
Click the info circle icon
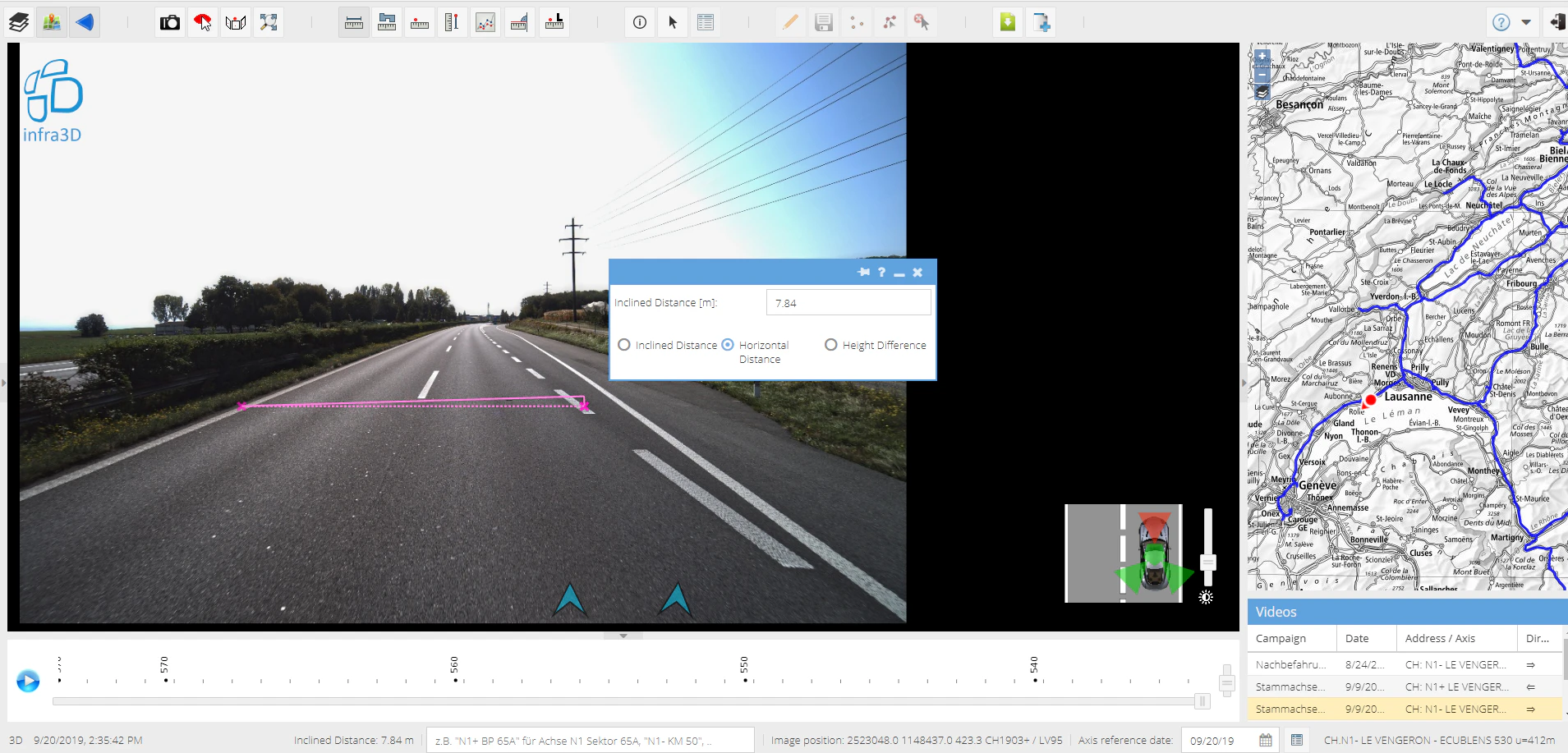[x=640, y=22]
